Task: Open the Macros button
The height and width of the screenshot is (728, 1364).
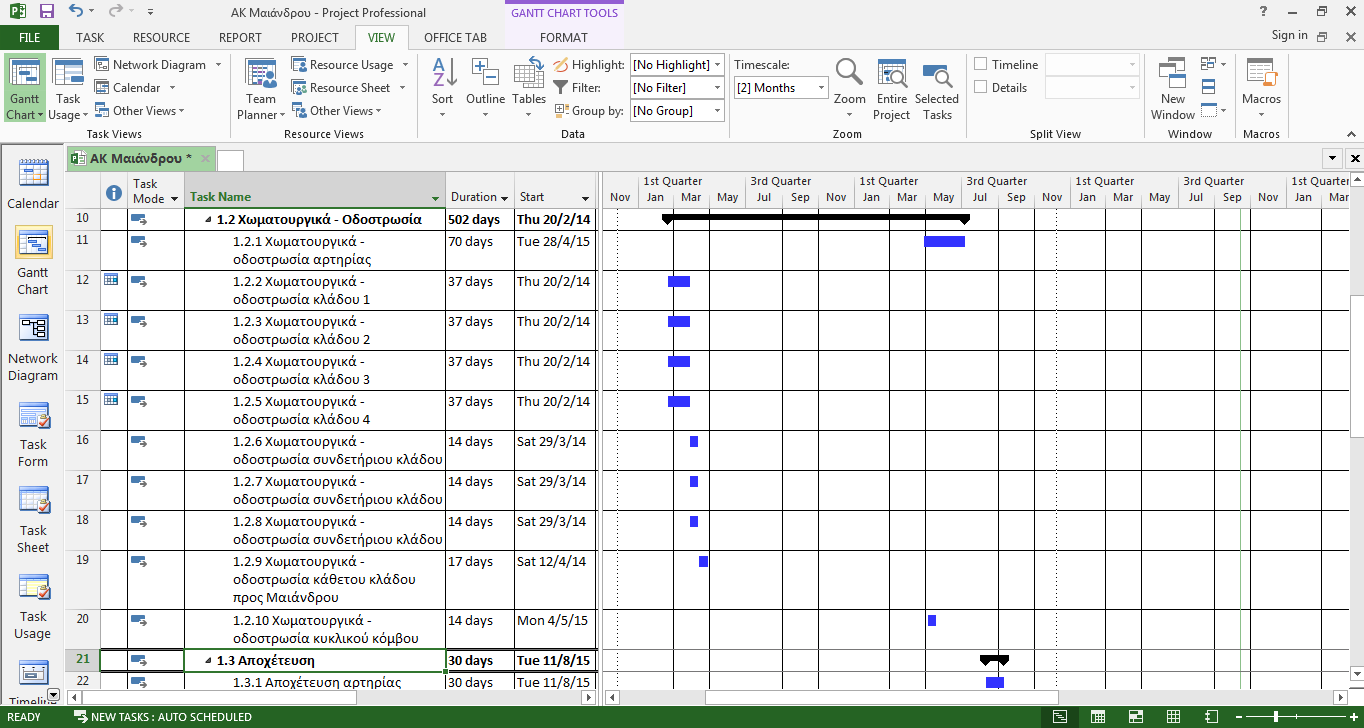Action: (1261, 89)
